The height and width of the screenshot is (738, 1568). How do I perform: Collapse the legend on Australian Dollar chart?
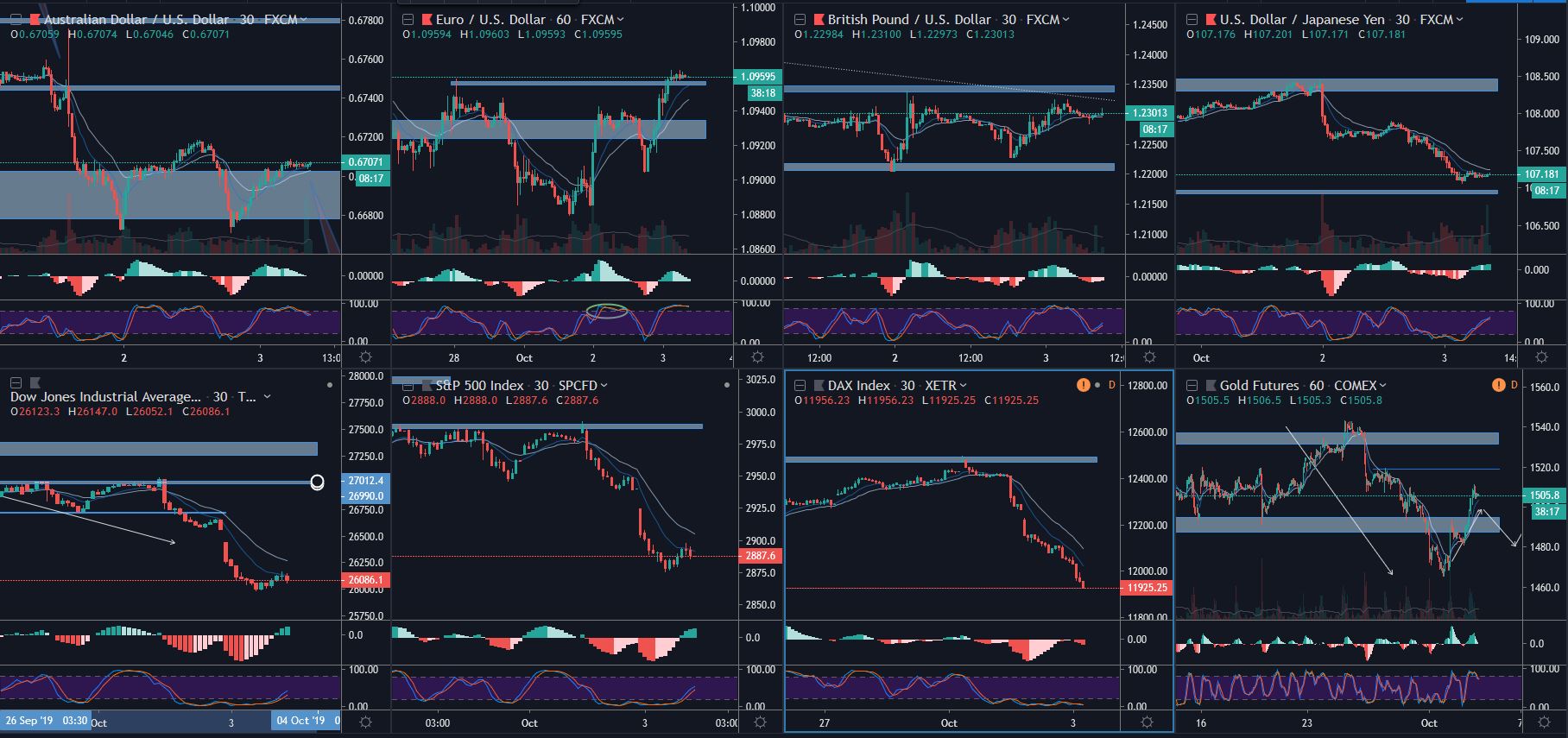pos(16,19)
